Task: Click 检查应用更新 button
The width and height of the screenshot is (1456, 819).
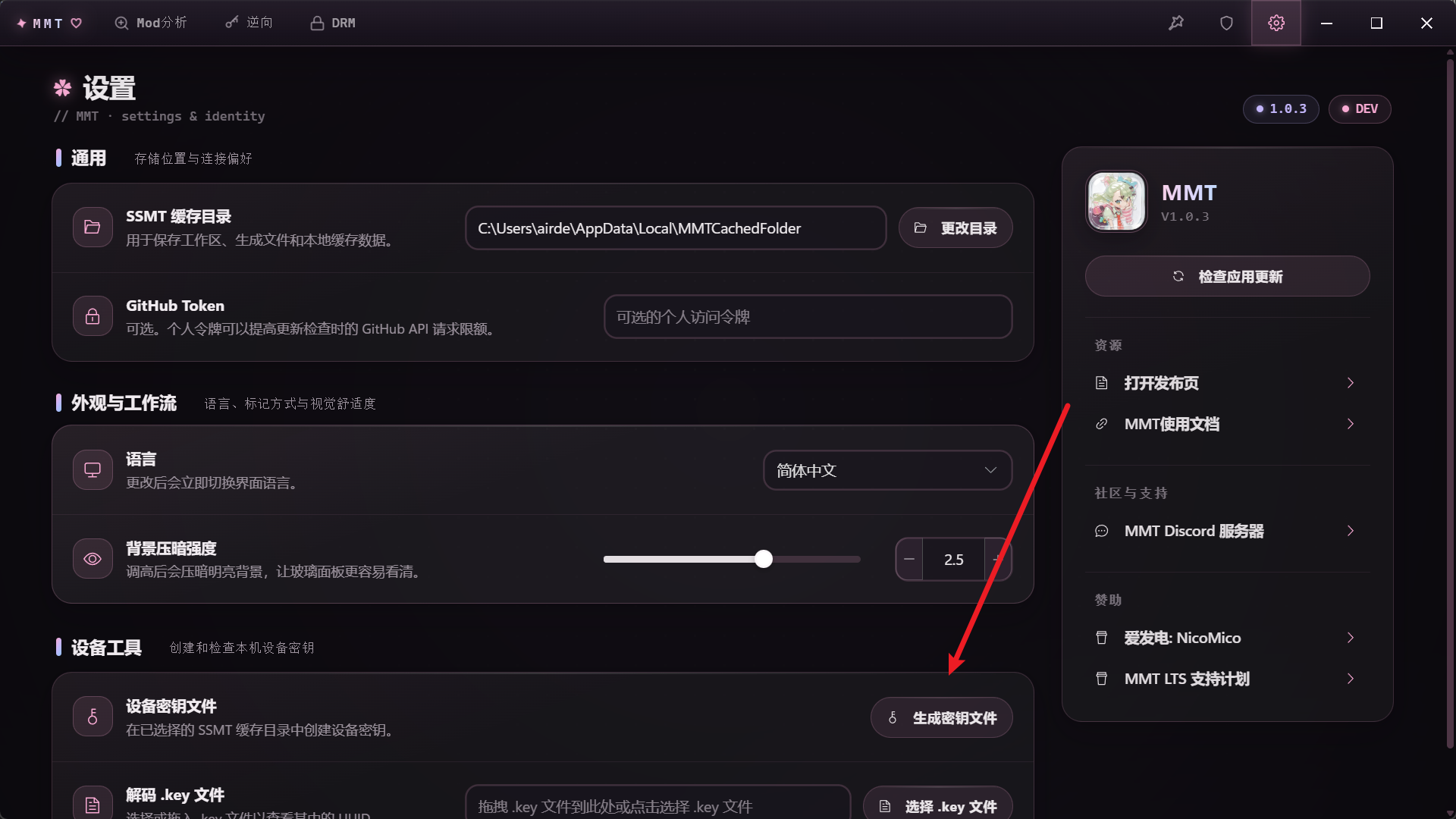Action: pyautogui.click(x=1227, y=276)
